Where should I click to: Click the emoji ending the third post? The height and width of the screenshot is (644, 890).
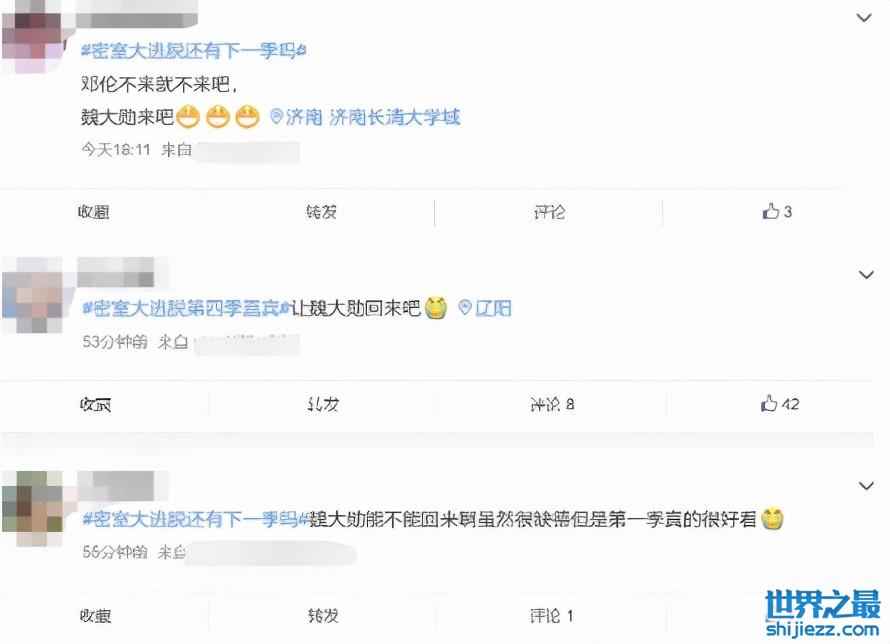(772, 518)
